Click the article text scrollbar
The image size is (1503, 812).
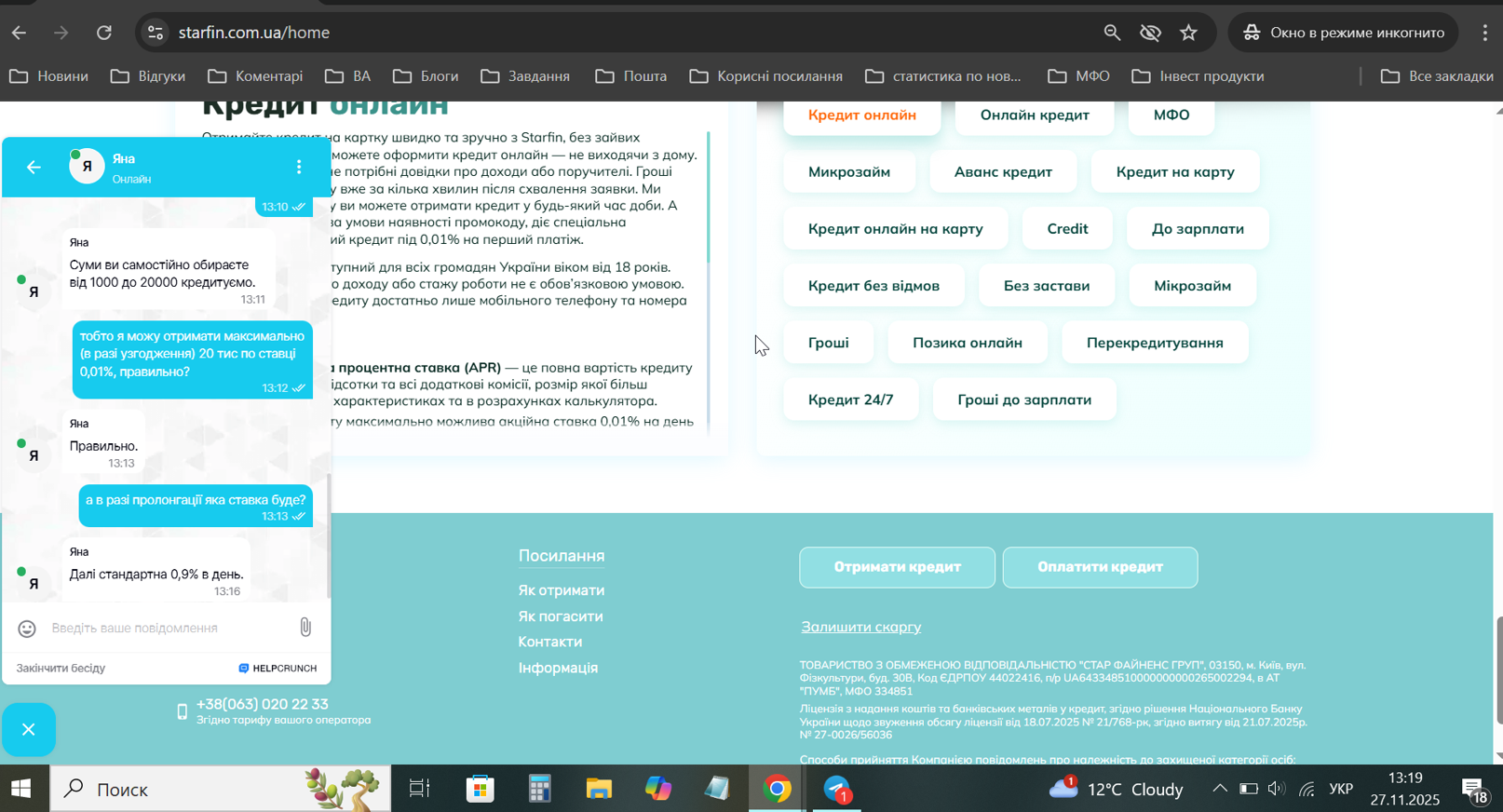point(709,196)
